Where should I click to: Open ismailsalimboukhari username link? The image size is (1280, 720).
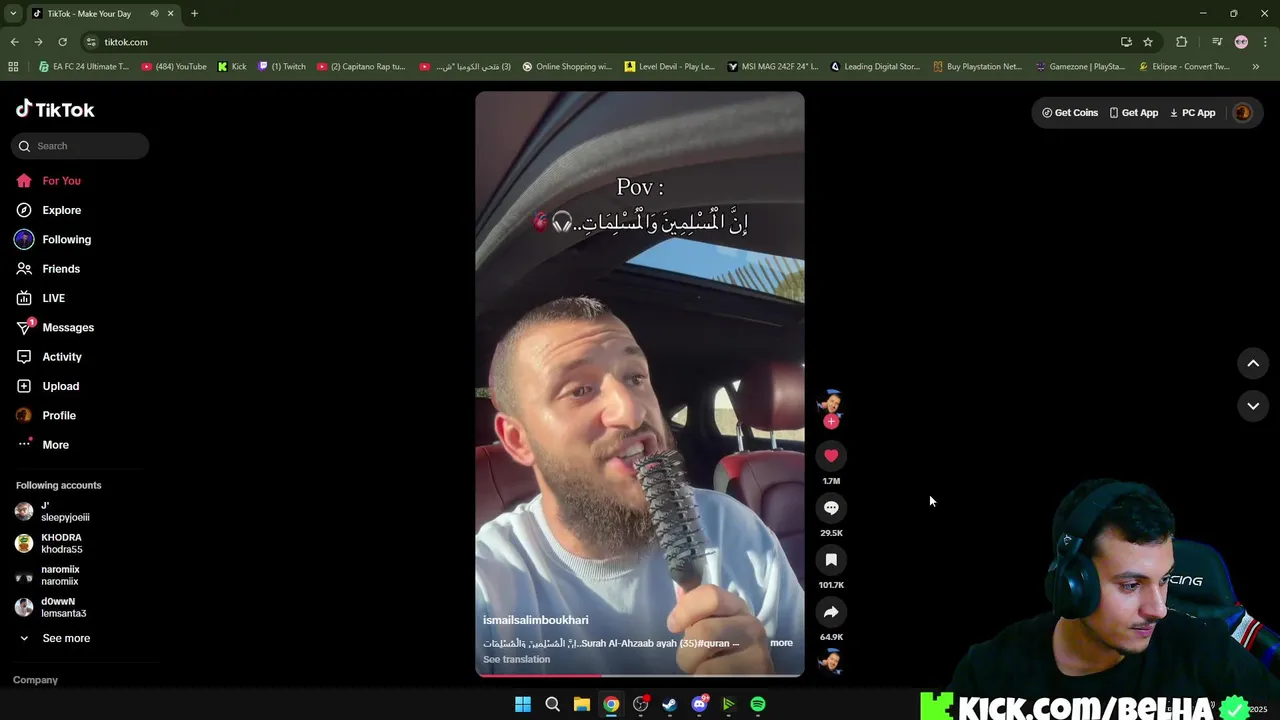[536, 620]
